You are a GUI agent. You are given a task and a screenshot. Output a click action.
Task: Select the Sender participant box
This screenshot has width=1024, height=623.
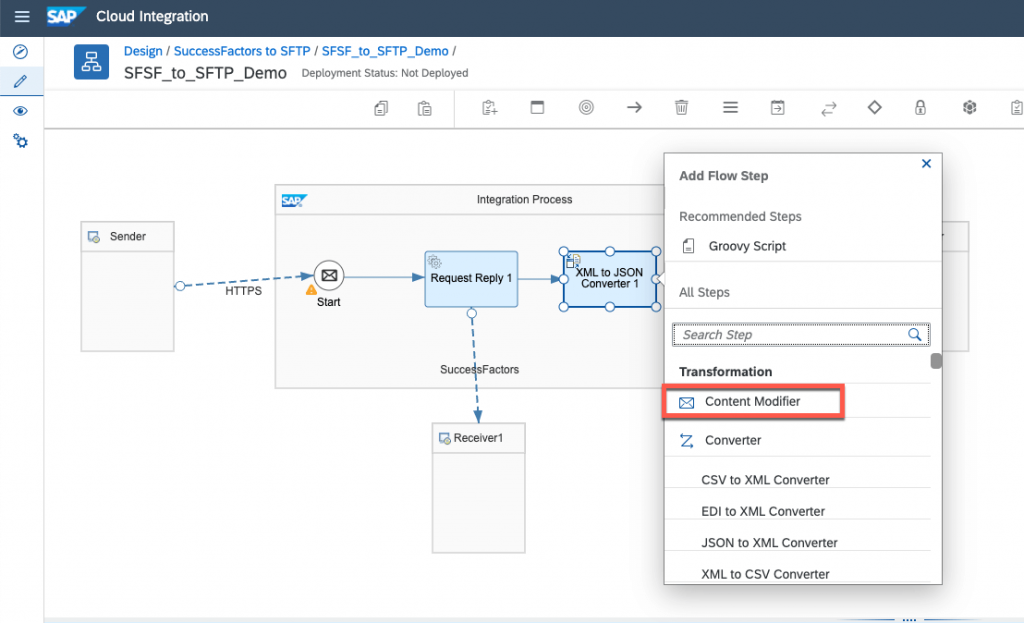127,286
